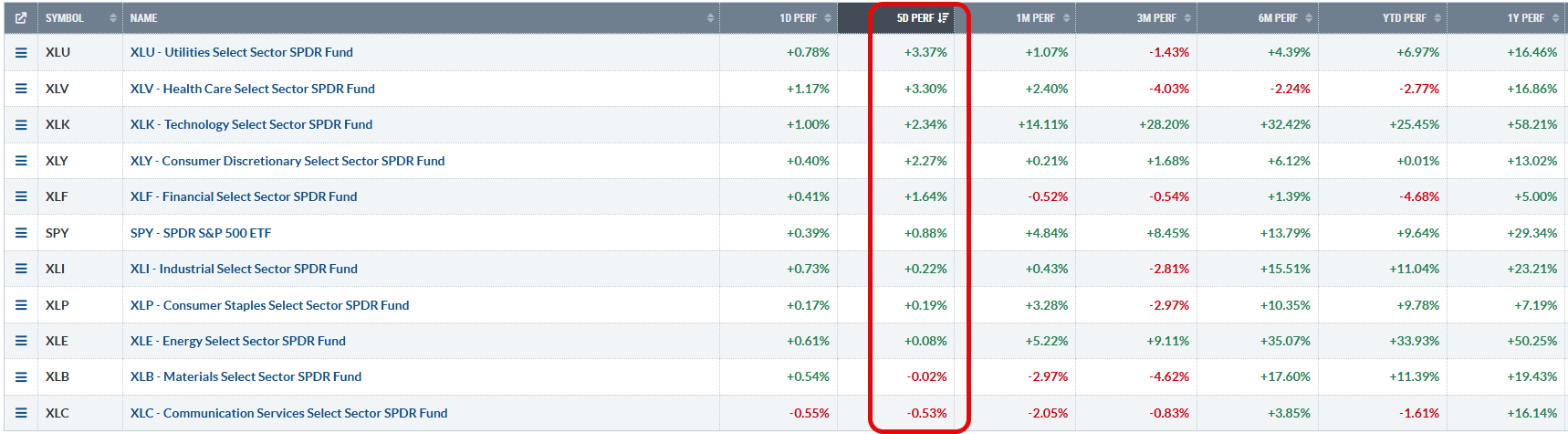
Task: Open row menu icon for XLY
Action: click(21, 161)
